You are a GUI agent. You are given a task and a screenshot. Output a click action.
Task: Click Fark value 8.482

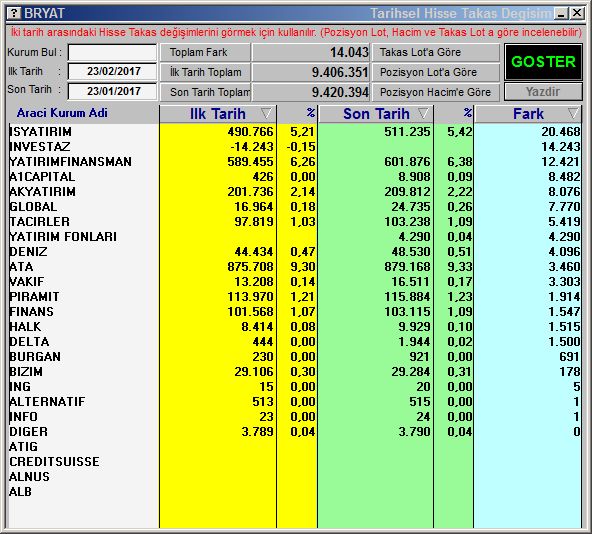564,177
